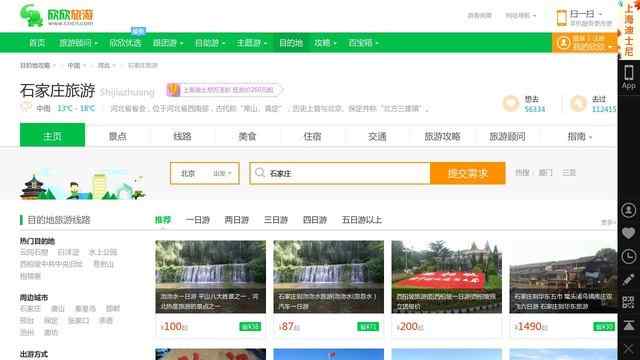640x360 pixels.
Task: Close the black sidebar with X icon
Action: click(x=629, y=349)
